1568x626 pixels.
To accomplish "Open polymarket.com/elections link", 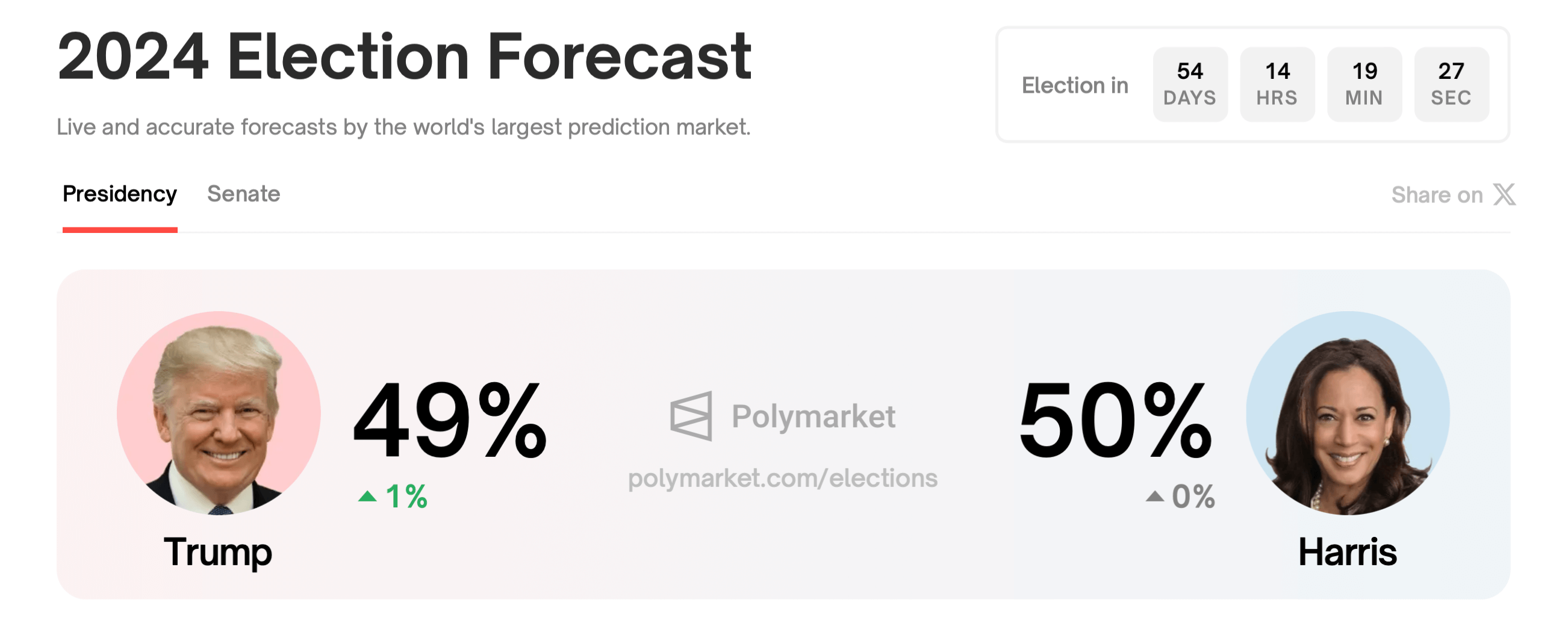I will [783, 478].
